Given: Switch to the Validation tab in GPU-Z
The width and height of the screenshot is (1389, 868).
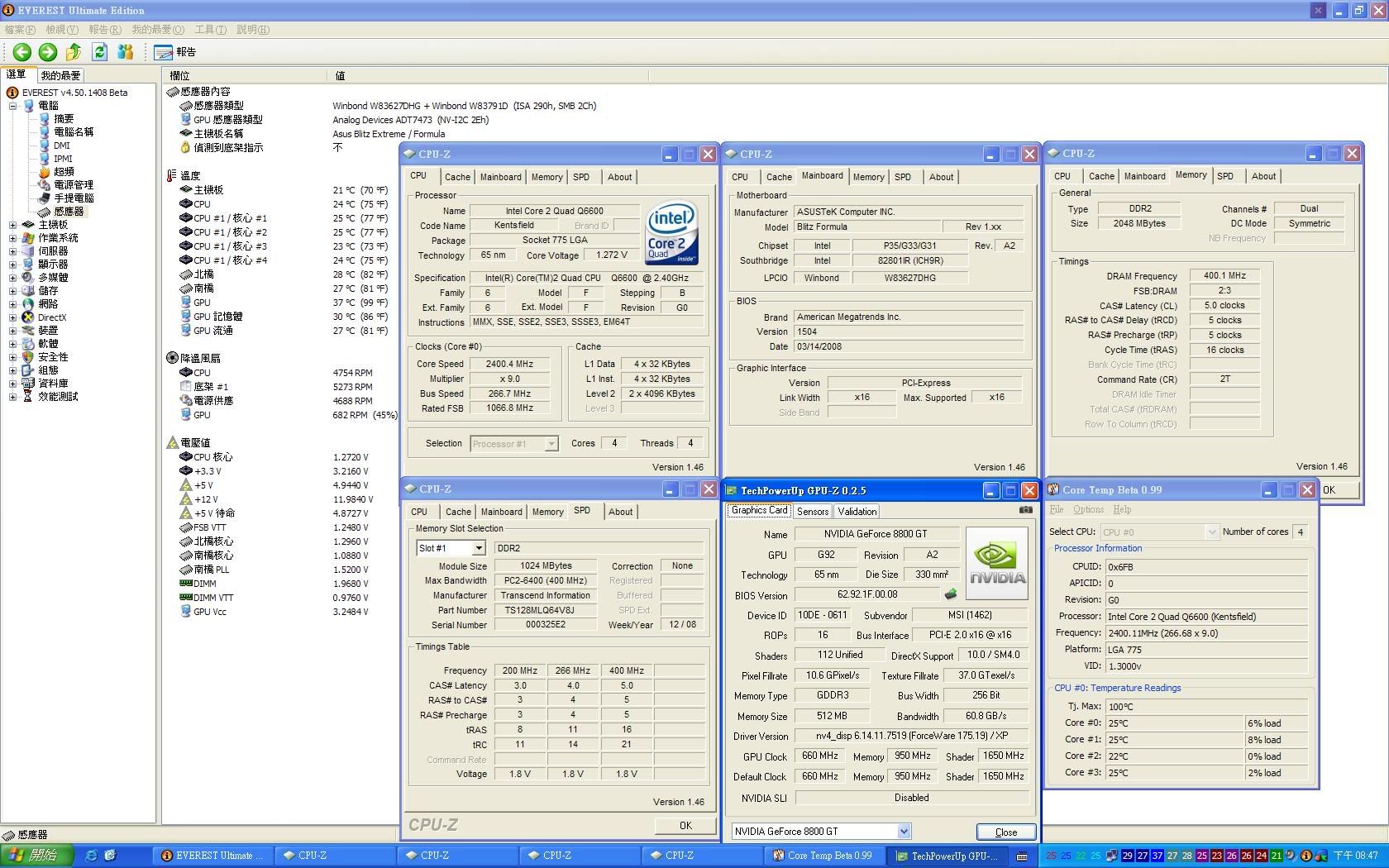Looking at the screenshot, I should (857, 511).
